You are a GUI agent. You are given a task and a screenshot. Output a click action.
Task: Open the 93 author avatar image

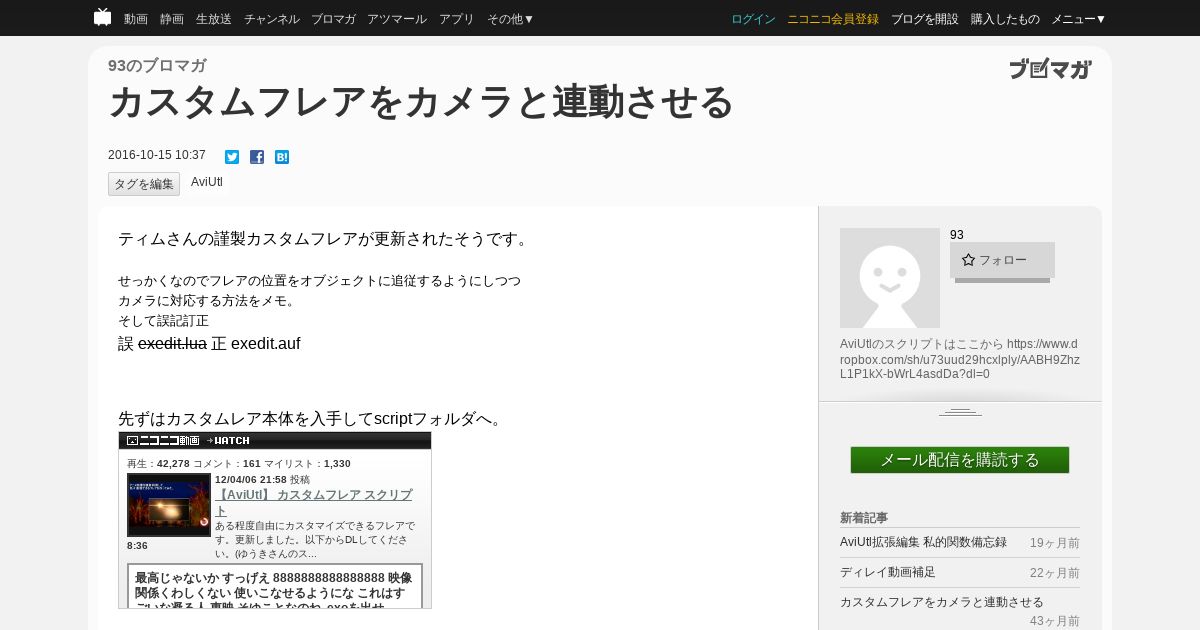click(890, 278)
